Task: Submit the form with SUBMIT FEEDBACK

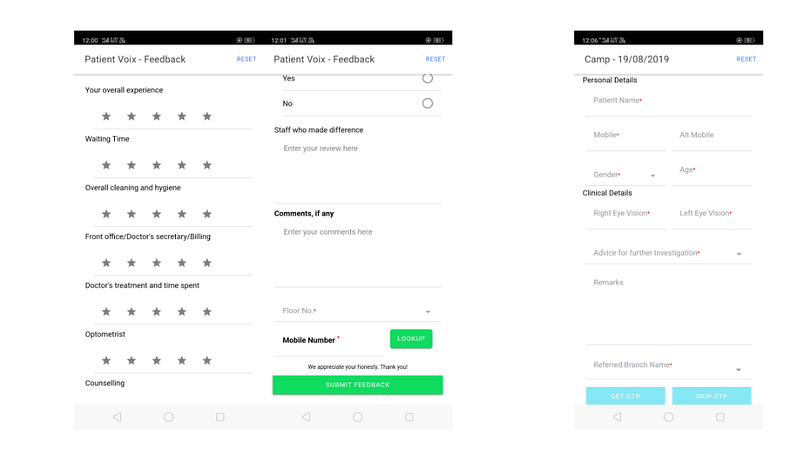Action: coord(358,385)
